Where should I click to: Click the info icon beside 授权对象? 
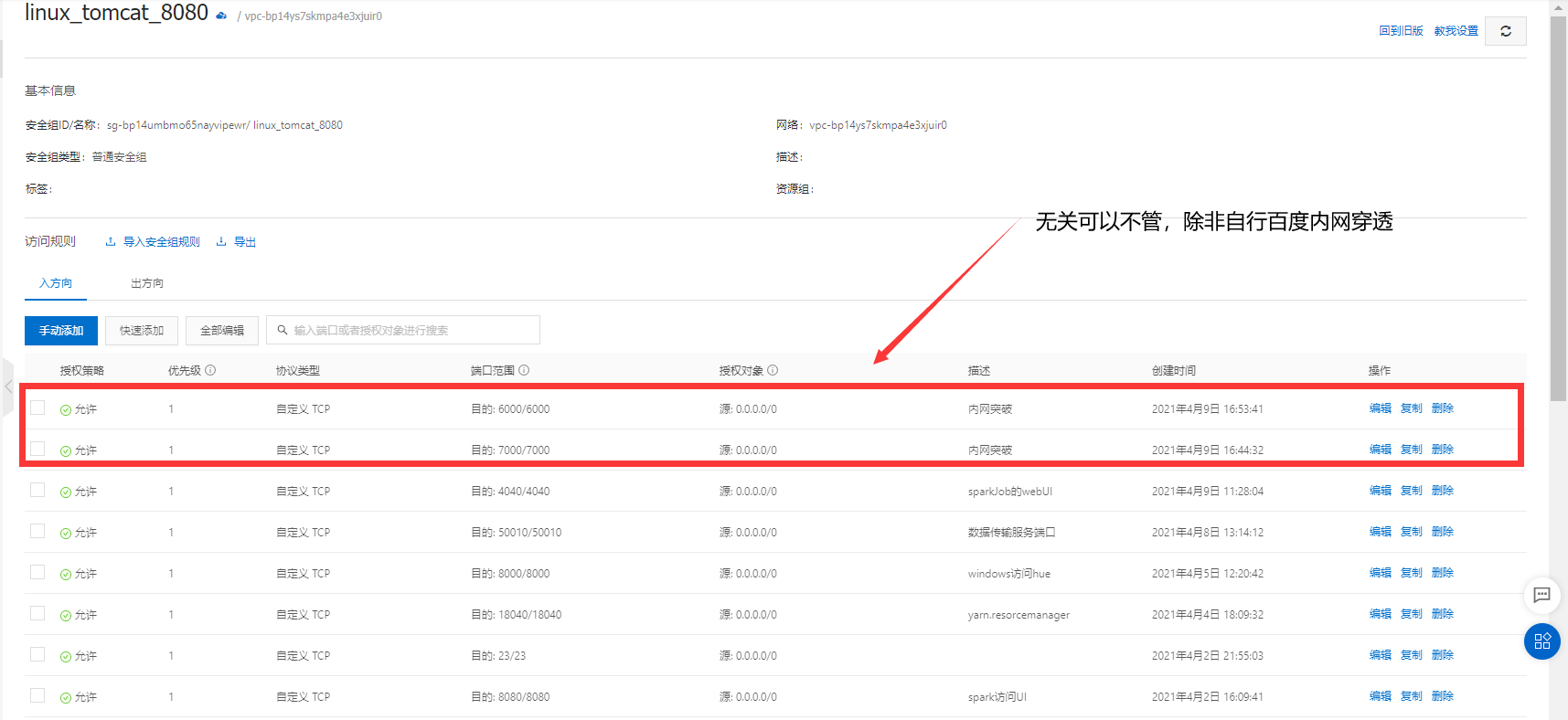[773, 370]
